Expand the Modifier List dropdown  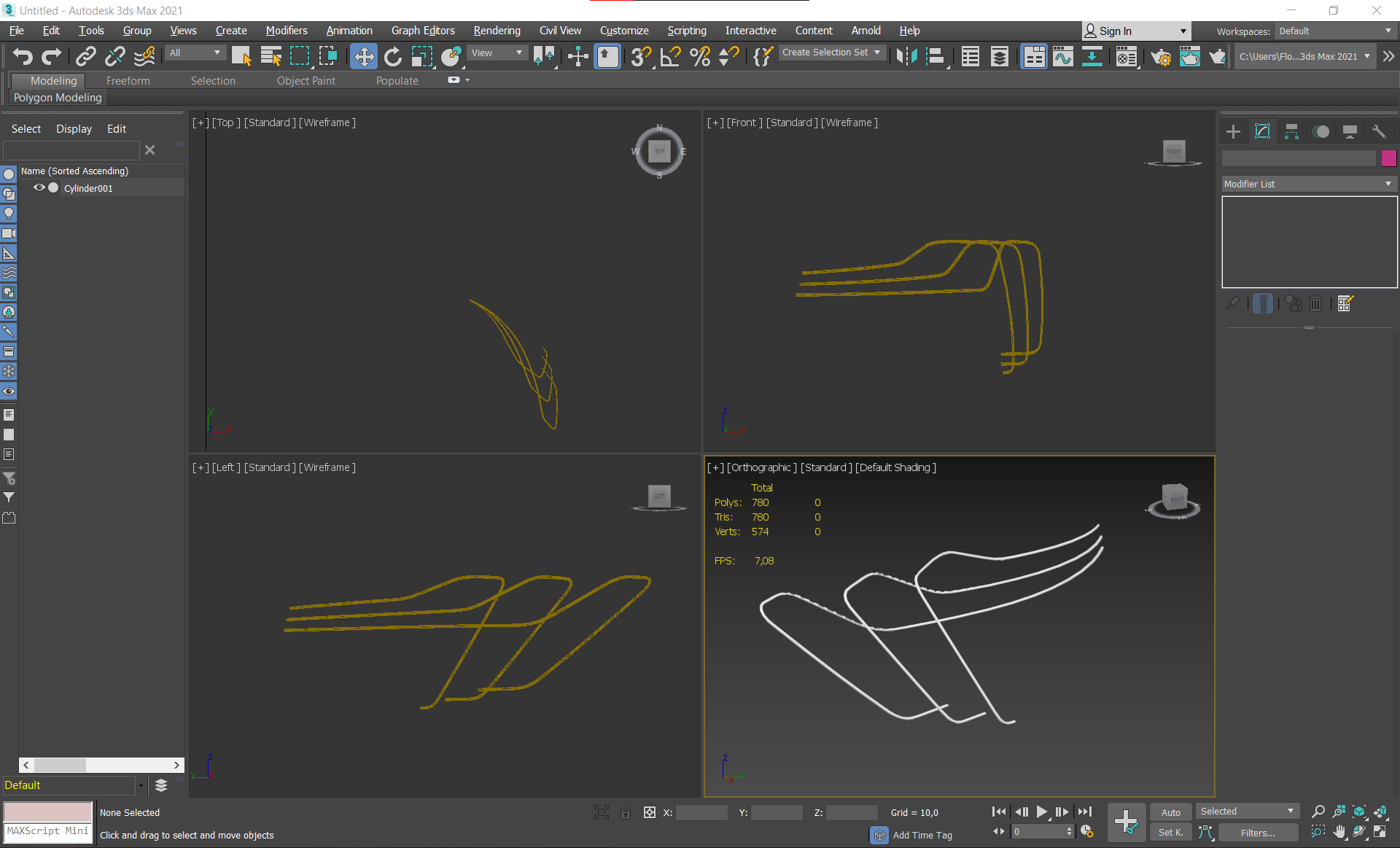click(1309, 184)
